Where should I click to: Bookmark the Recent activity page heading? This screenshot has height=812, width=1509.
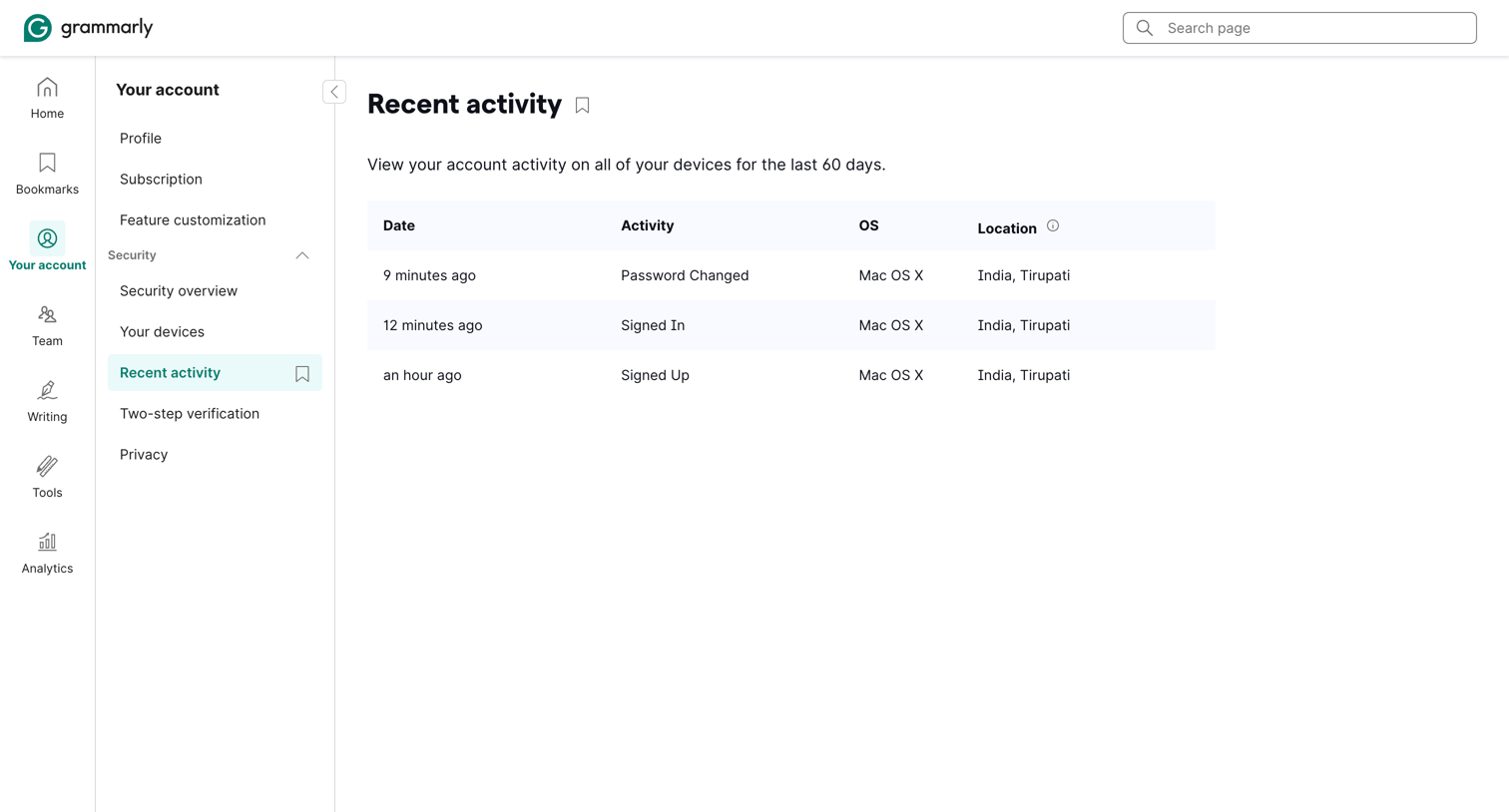[583, 105]
